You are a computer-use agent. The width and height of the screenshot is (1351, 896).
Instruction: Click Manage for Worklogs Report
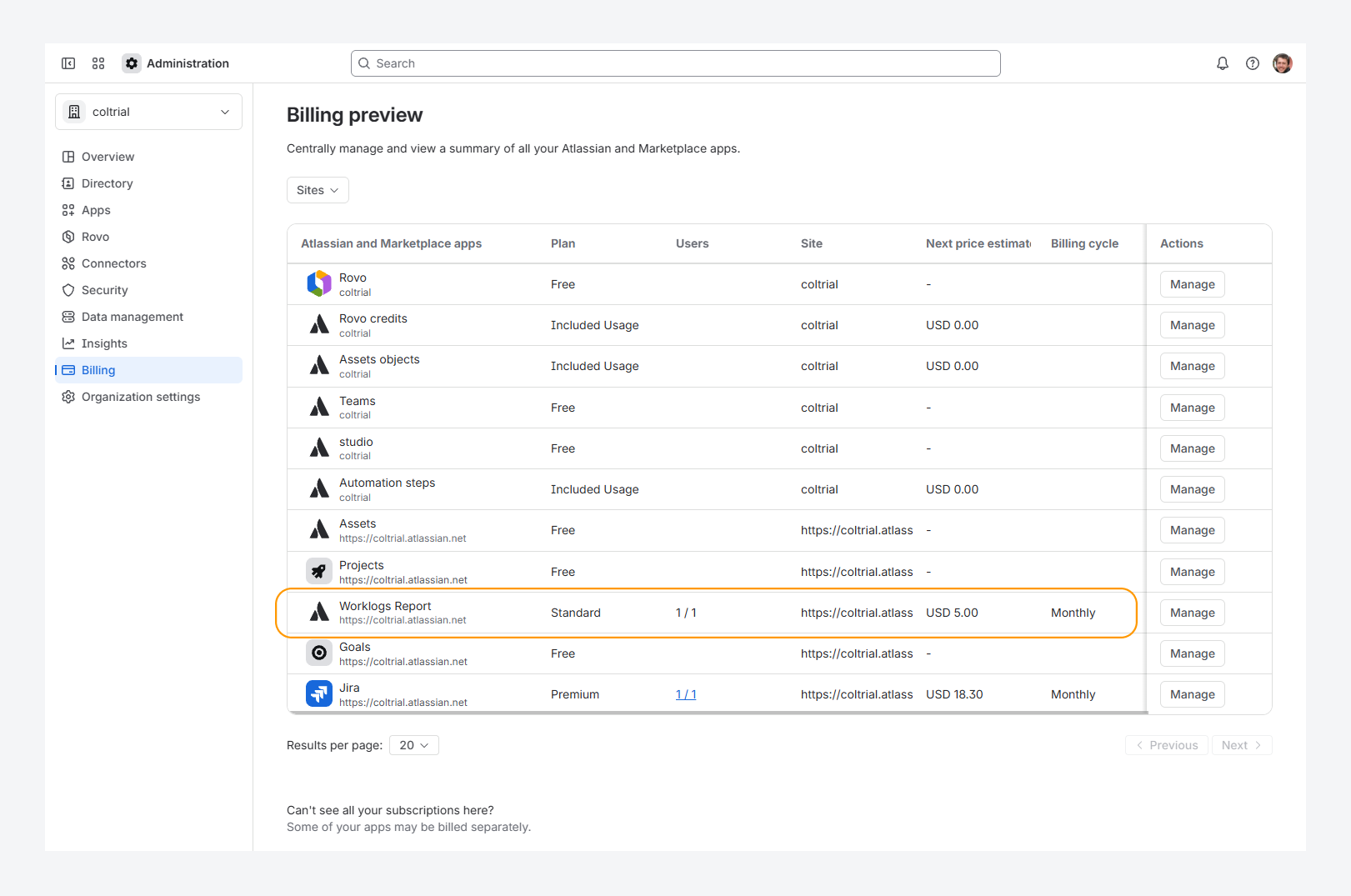(x=1193, y=613)
